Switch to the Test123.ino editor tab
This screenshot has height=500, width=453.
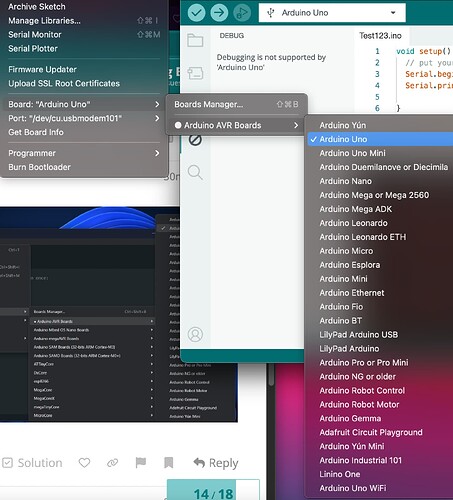(x=380, y=36)
